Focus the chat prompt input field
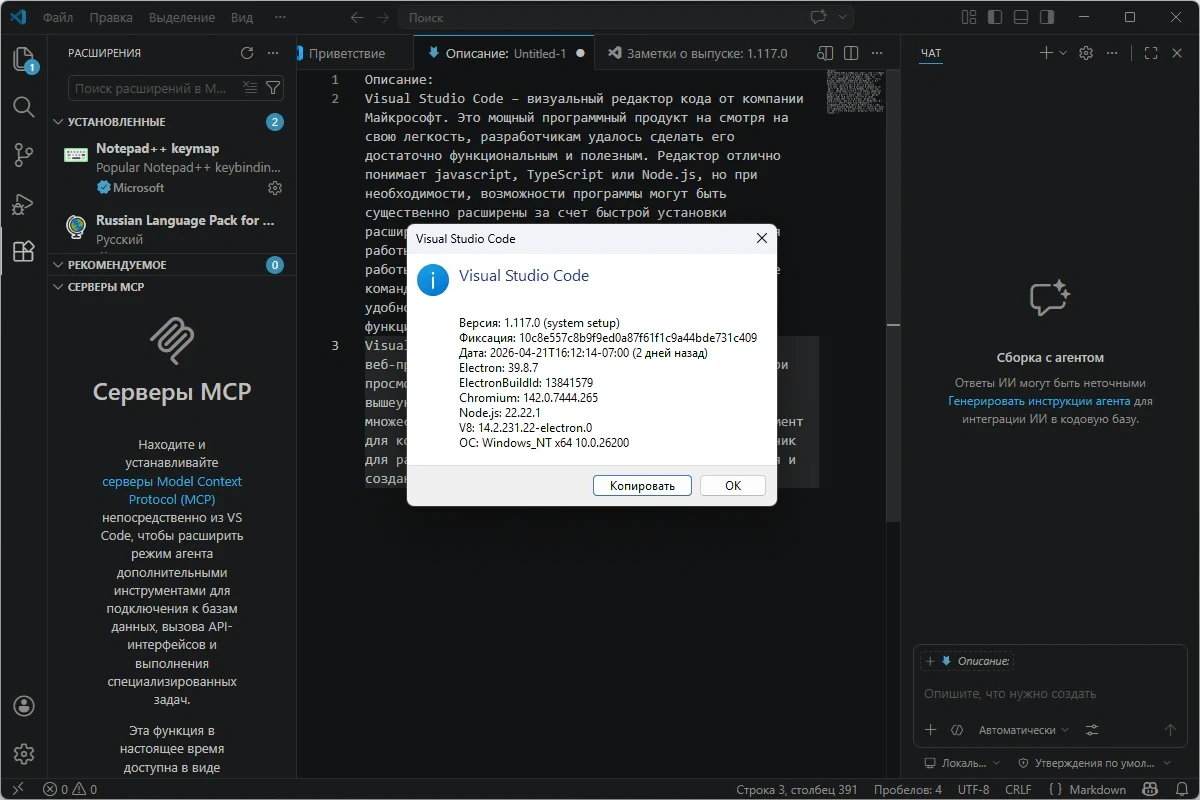The height and width of the screenshot is (800, 1200). [1050, 693]
